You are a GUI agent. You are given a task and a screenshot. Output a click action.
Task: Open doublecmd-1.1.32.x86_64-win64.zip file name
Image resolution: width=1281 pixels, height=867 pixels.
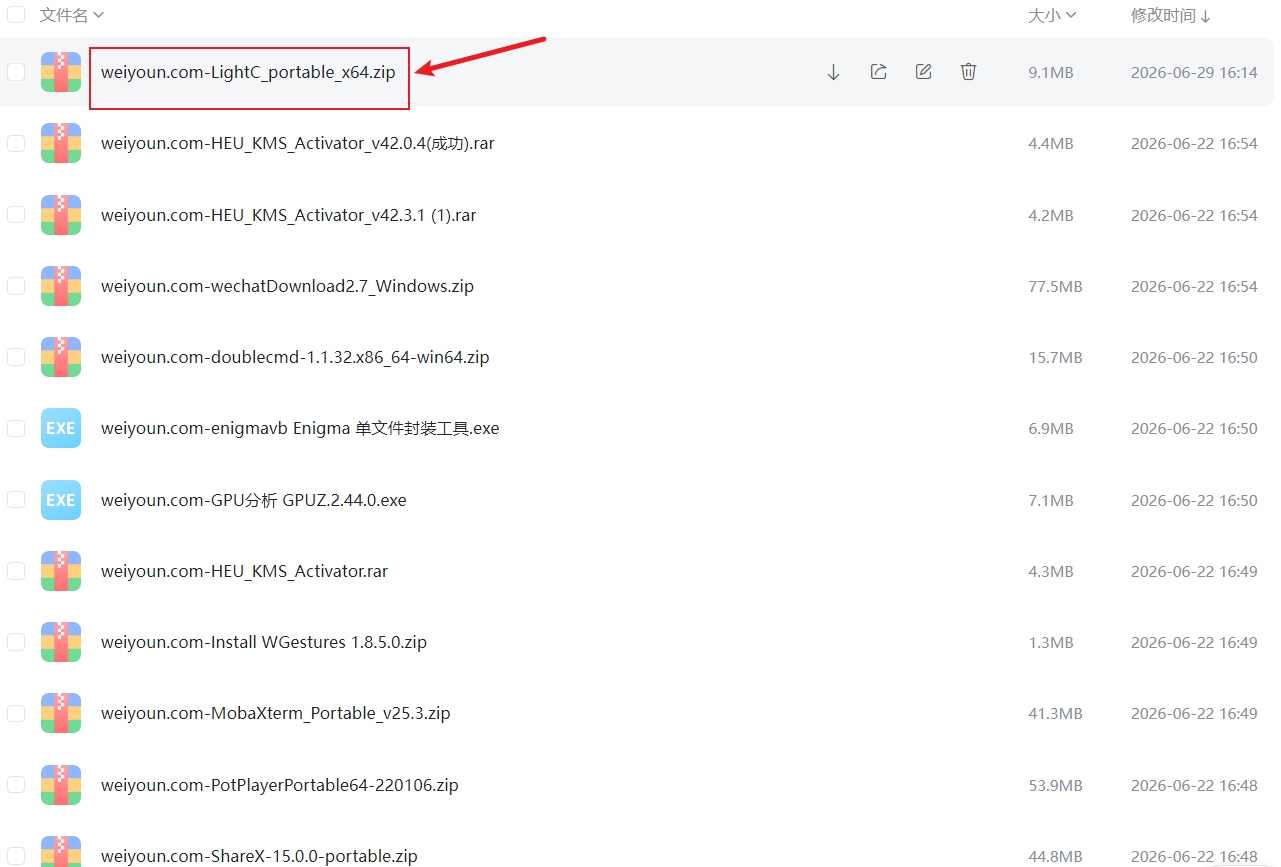tap(295, 357)
